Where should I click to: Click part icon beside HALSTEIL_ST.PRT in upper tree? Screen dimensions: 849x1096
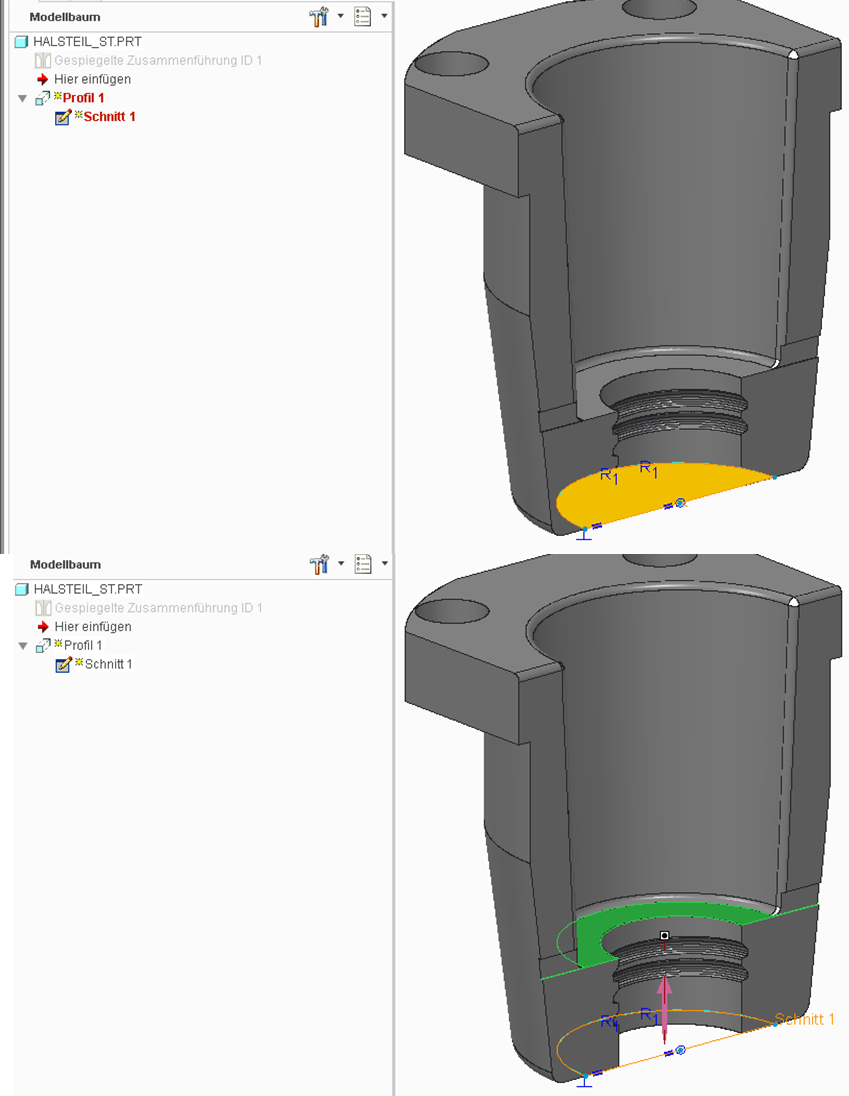(x=22, y=42)
